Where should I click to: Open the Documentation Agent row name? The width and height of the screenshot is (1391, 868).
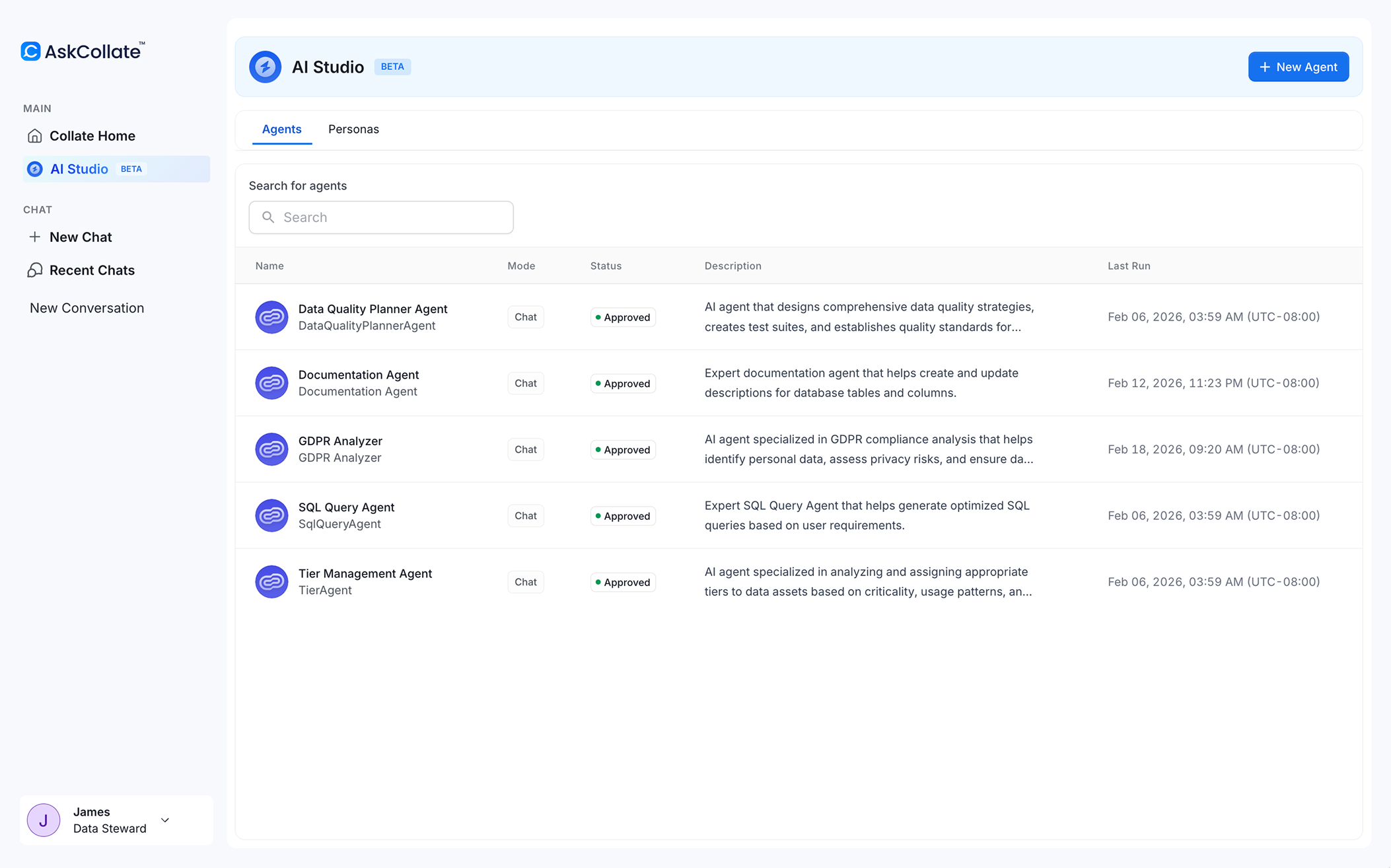358,375
